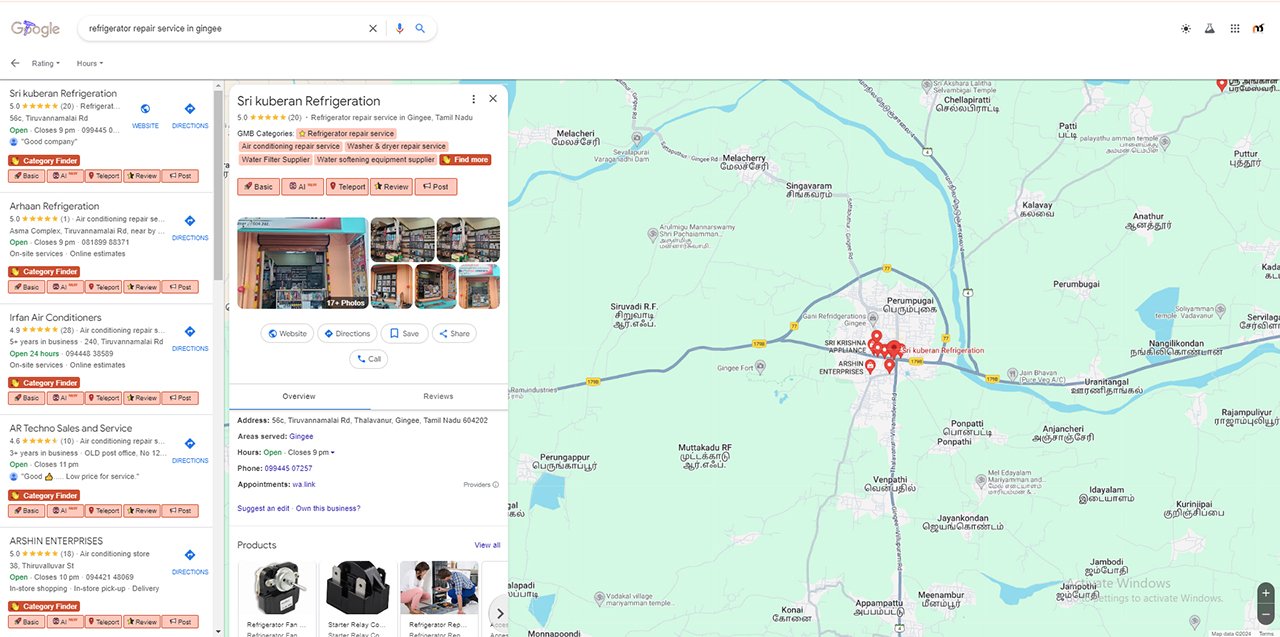The width and height of the screenshot is (1280, 637).
Task: Open Search Labs flask icon
Action: pos(1209,29)
